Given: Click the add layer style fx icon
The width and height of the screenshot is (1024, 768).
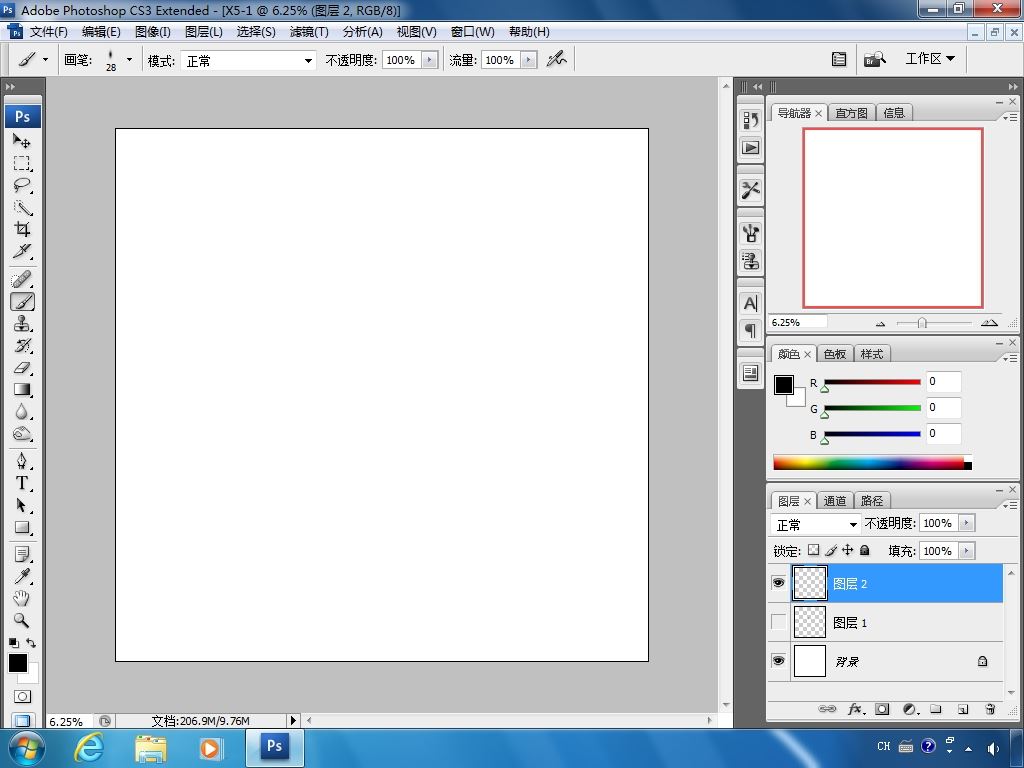Looking at the screenshot, I should pyautogui.click(x=855, y=709).
